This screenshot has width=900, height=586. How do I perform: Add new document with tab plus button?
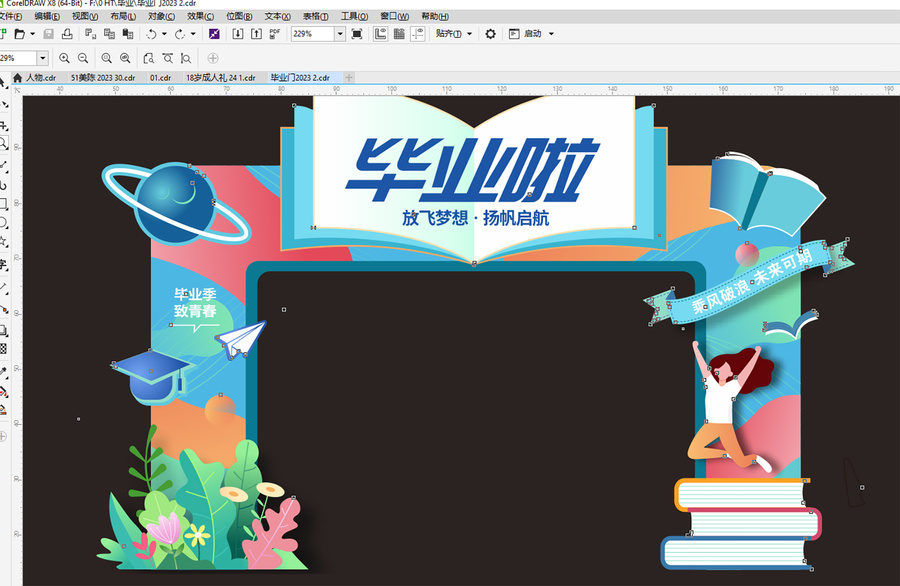(x=349, y=77)
